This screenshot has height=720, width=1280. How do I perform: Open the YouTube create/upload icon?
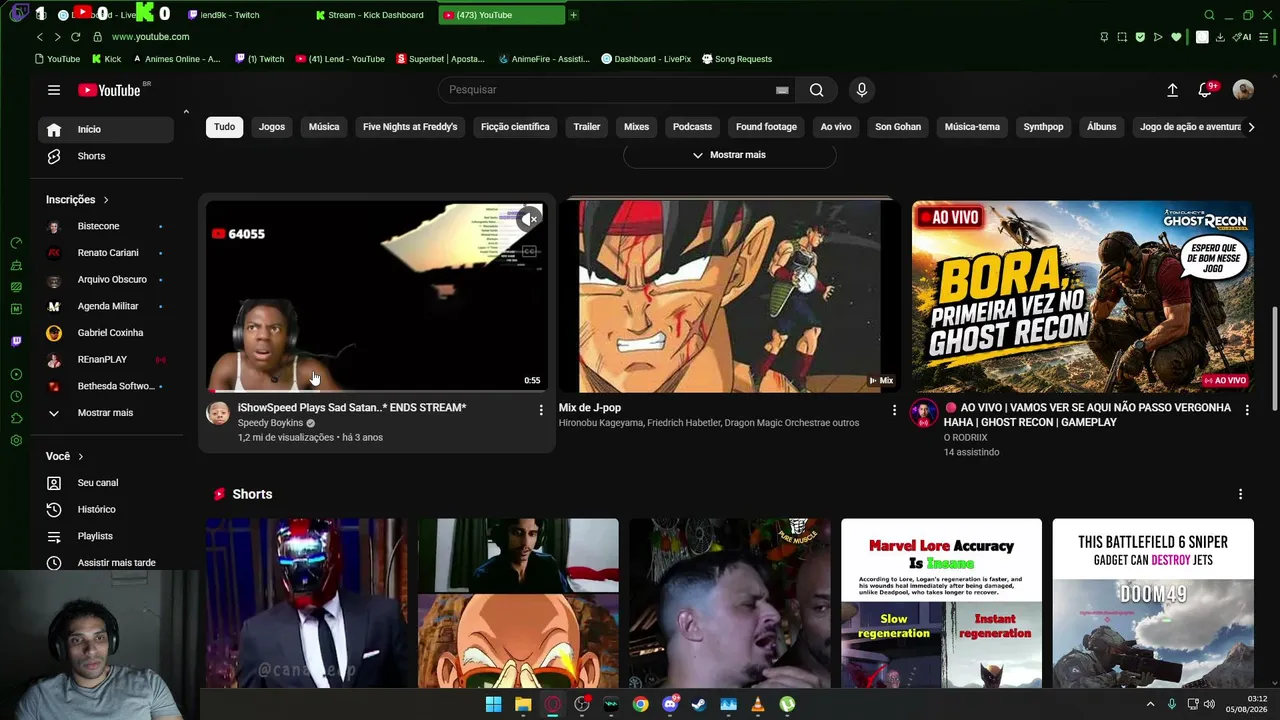1172,90
